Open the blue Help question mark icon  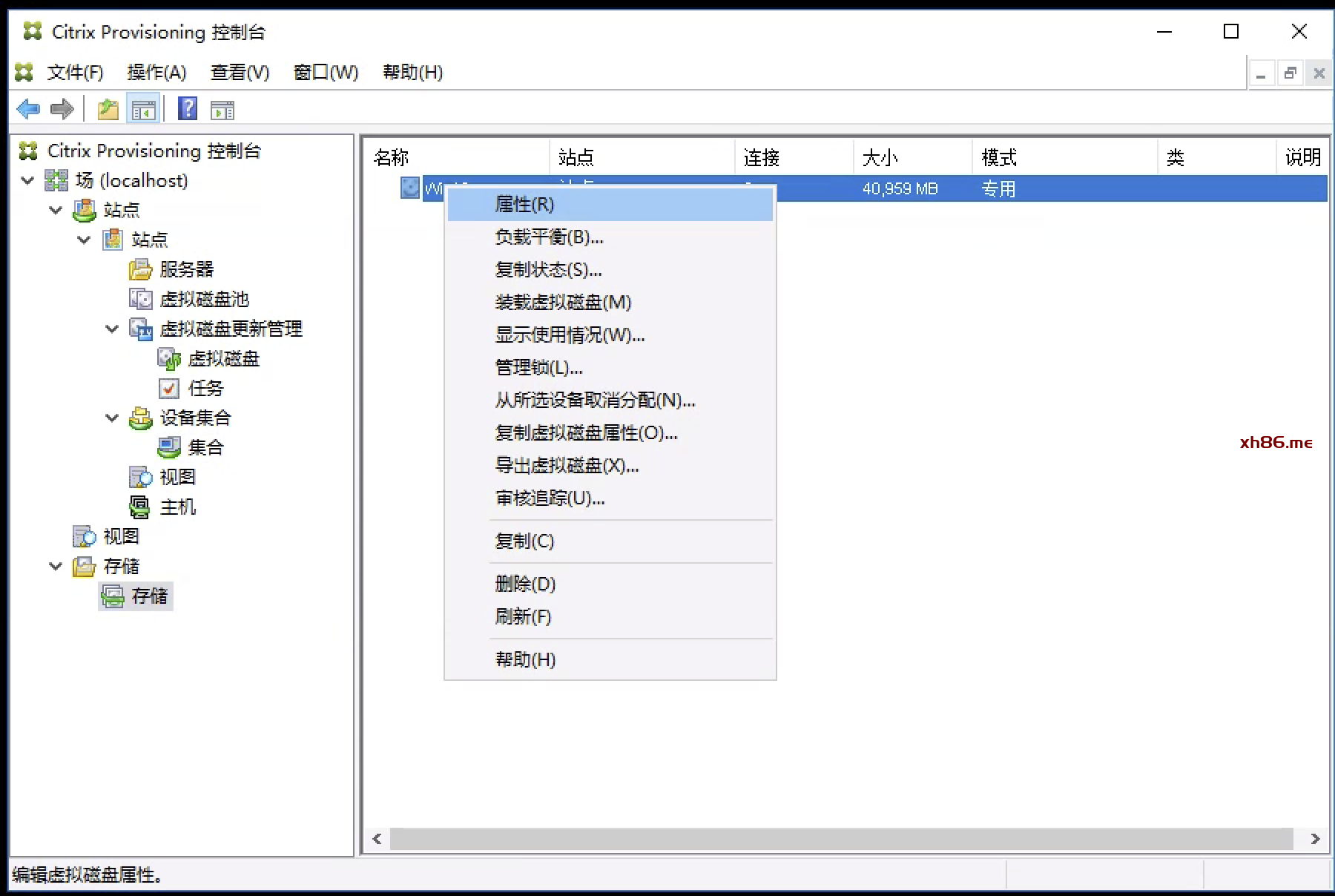(188, 109)
